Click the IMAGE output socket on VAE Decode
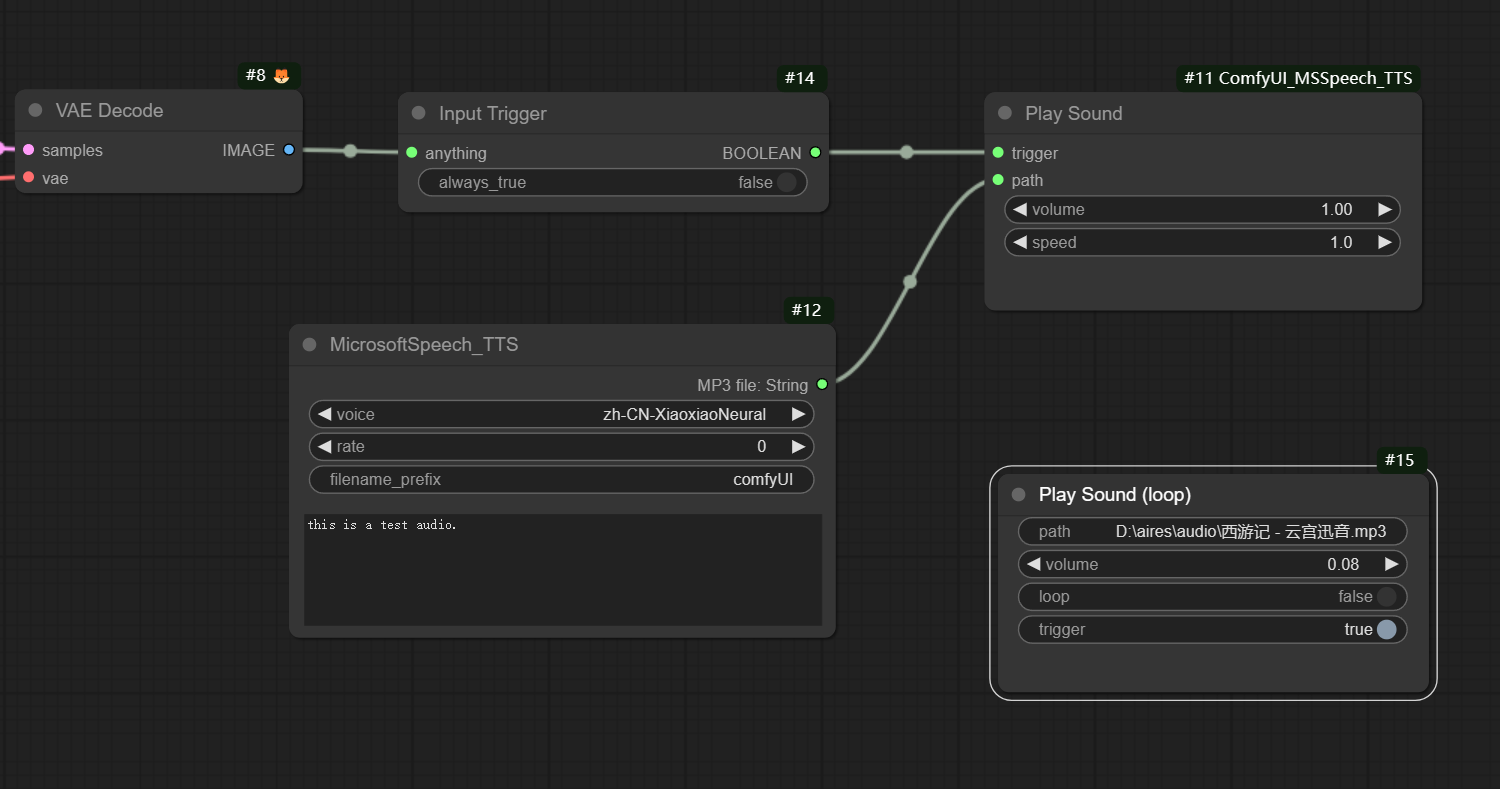Viewport: 1500px width, 789px height. [289, 150]
